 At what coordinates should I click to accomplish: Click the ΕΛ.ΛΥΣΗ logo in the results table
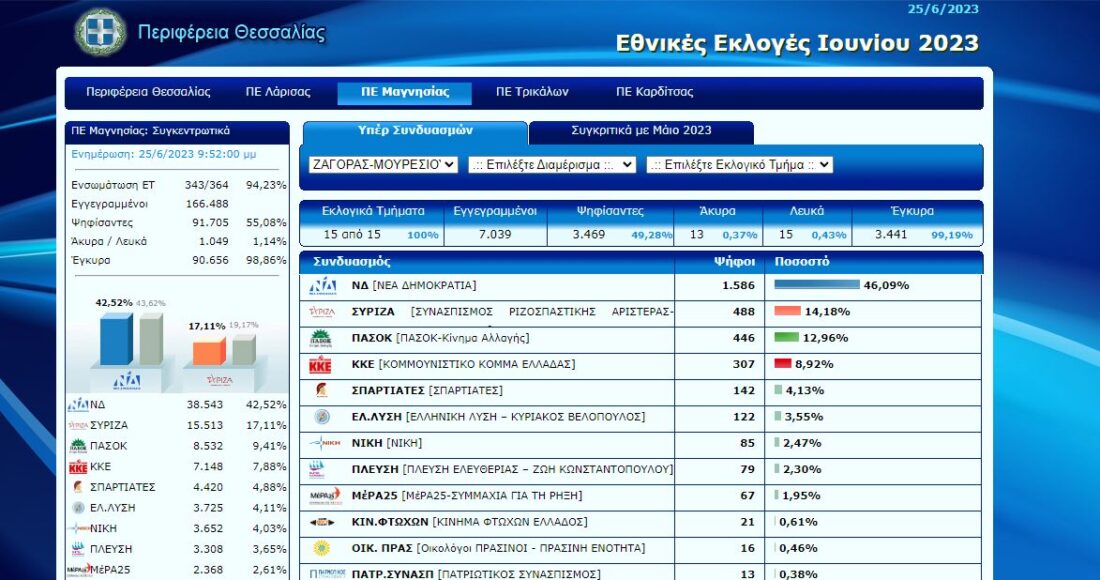pos(321,417)
